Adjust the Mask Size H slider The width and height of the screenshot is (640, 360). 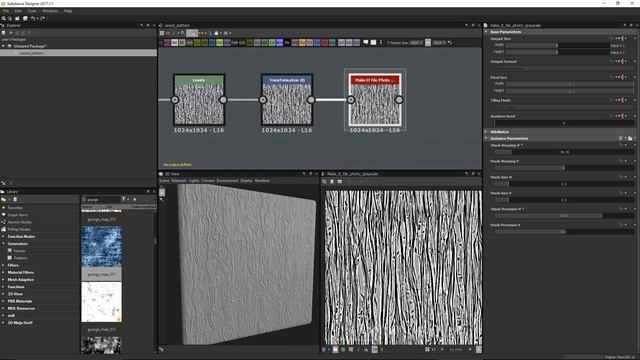pos(563,184)
